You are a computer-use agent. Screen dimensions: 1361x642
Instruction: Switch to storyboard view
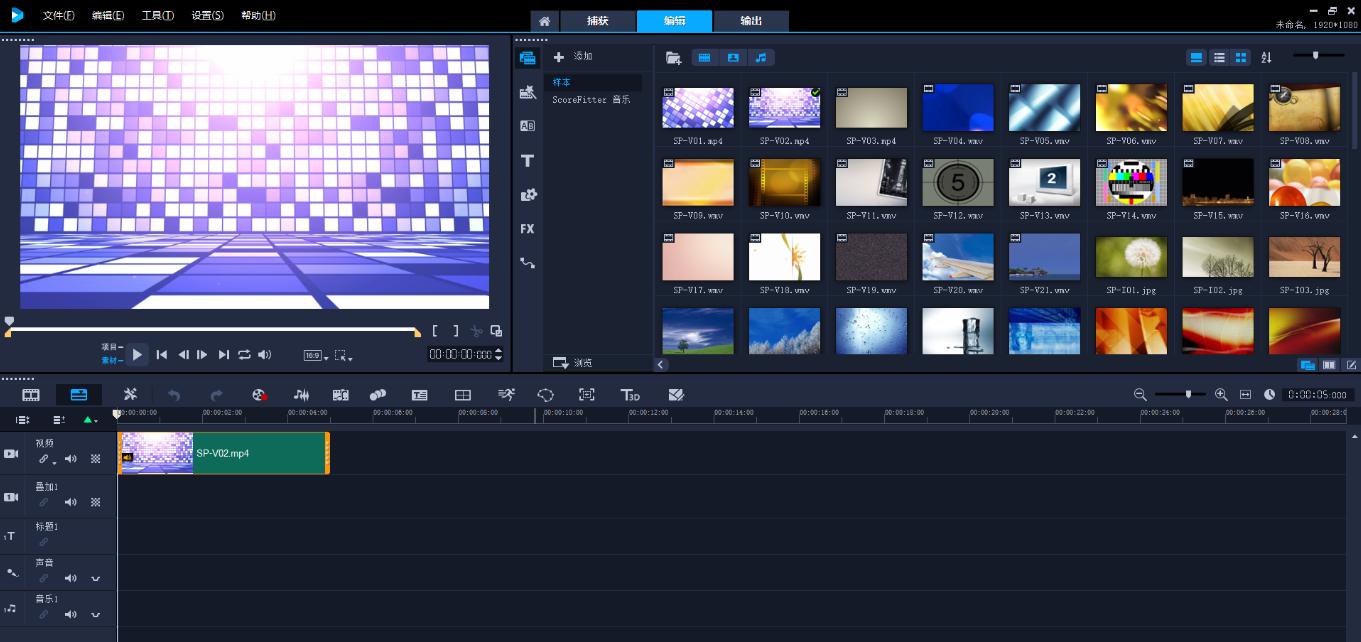(x=31, y=395)
